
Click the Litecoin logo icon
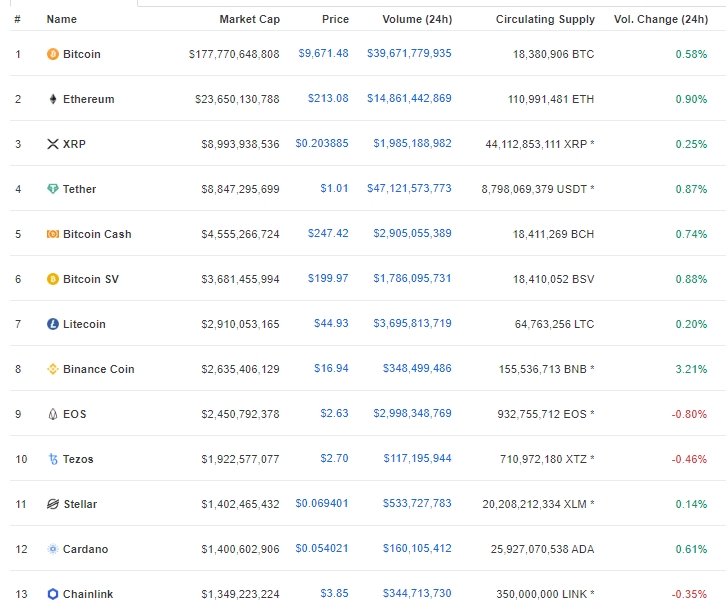[x=53, y=324]
